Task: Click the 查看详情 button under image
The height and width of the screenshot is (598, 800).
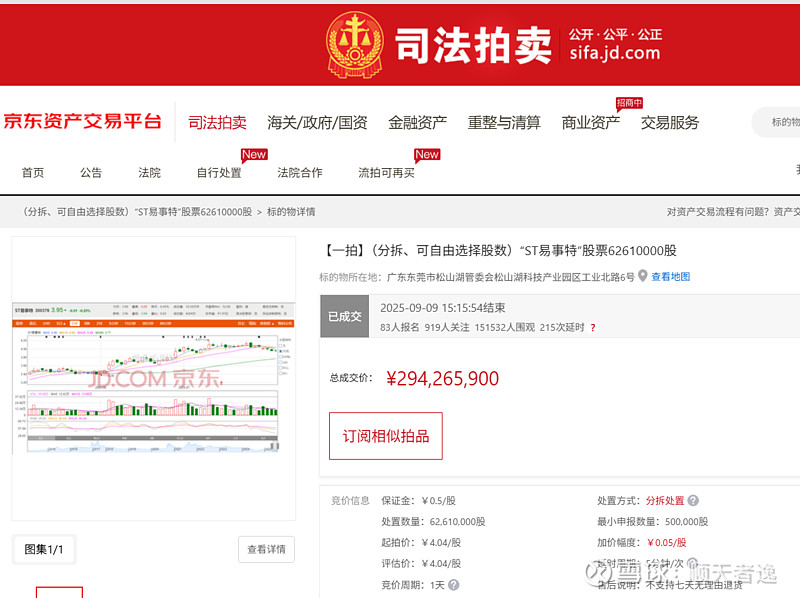Action: click(266, 549)
